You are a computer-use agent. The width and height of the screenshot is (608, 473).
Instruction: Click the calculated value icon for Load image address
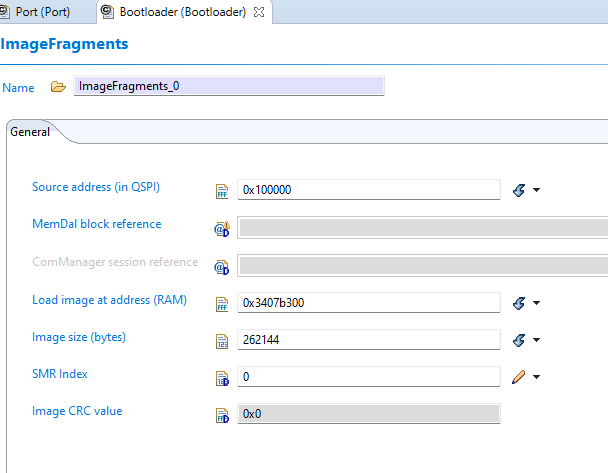519,303
